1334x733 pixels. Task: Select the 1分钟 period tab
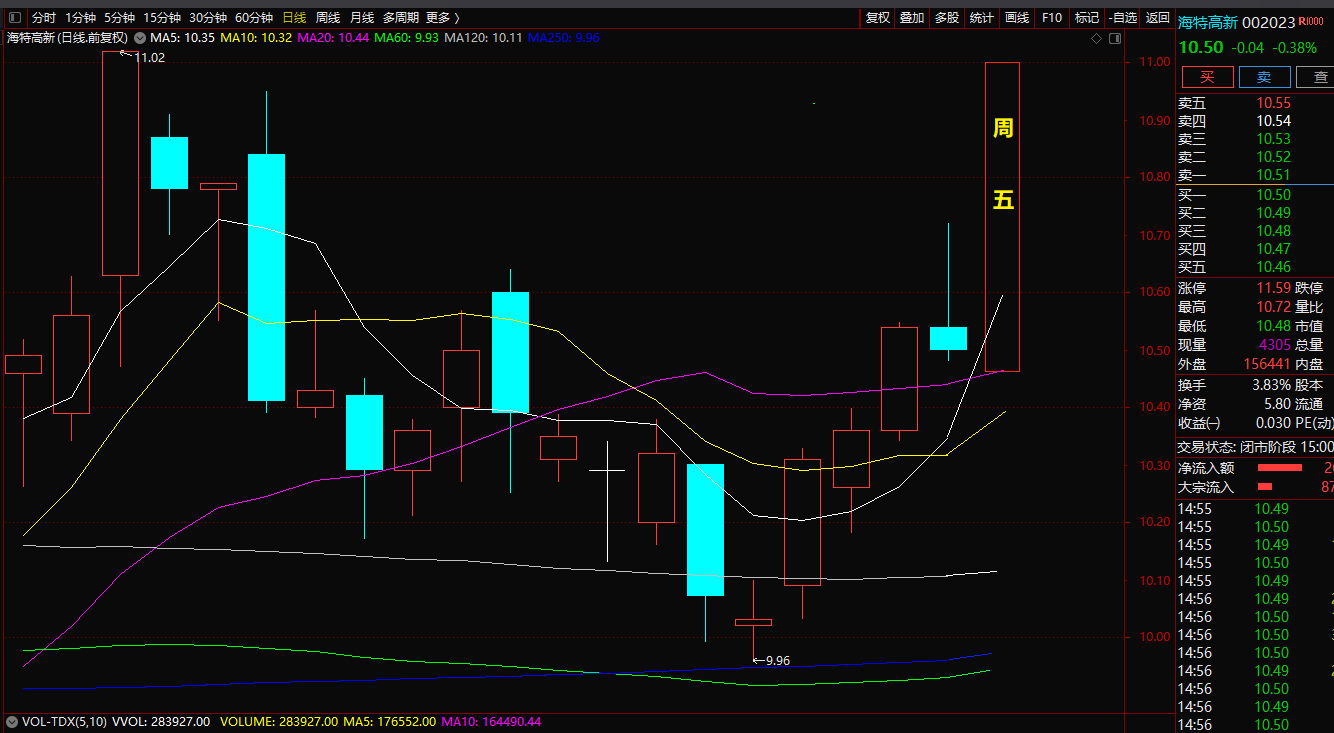(x=80, y=18)
